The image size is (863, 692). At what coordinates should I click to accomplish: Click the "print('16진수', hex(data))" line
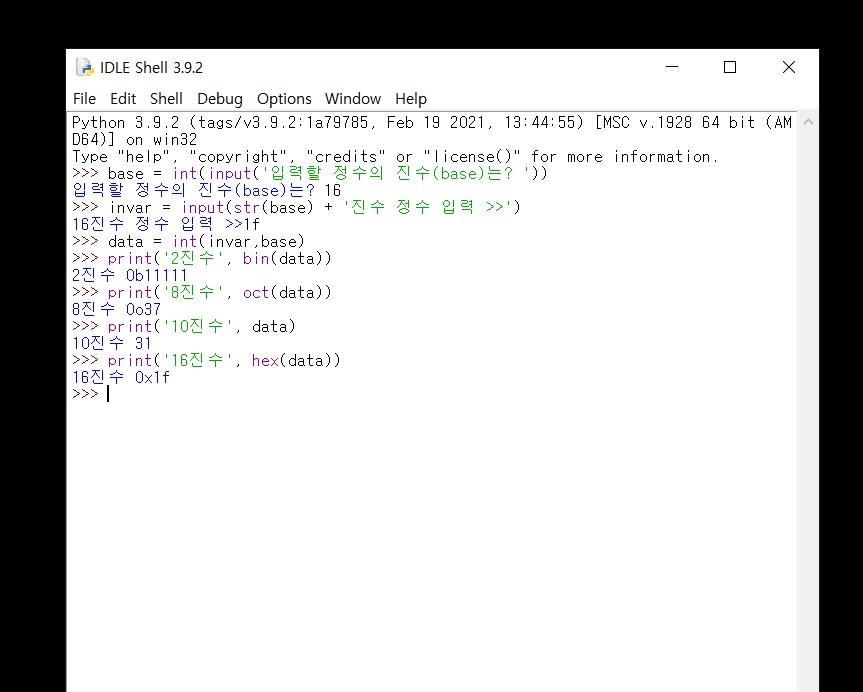click(206, 361)
